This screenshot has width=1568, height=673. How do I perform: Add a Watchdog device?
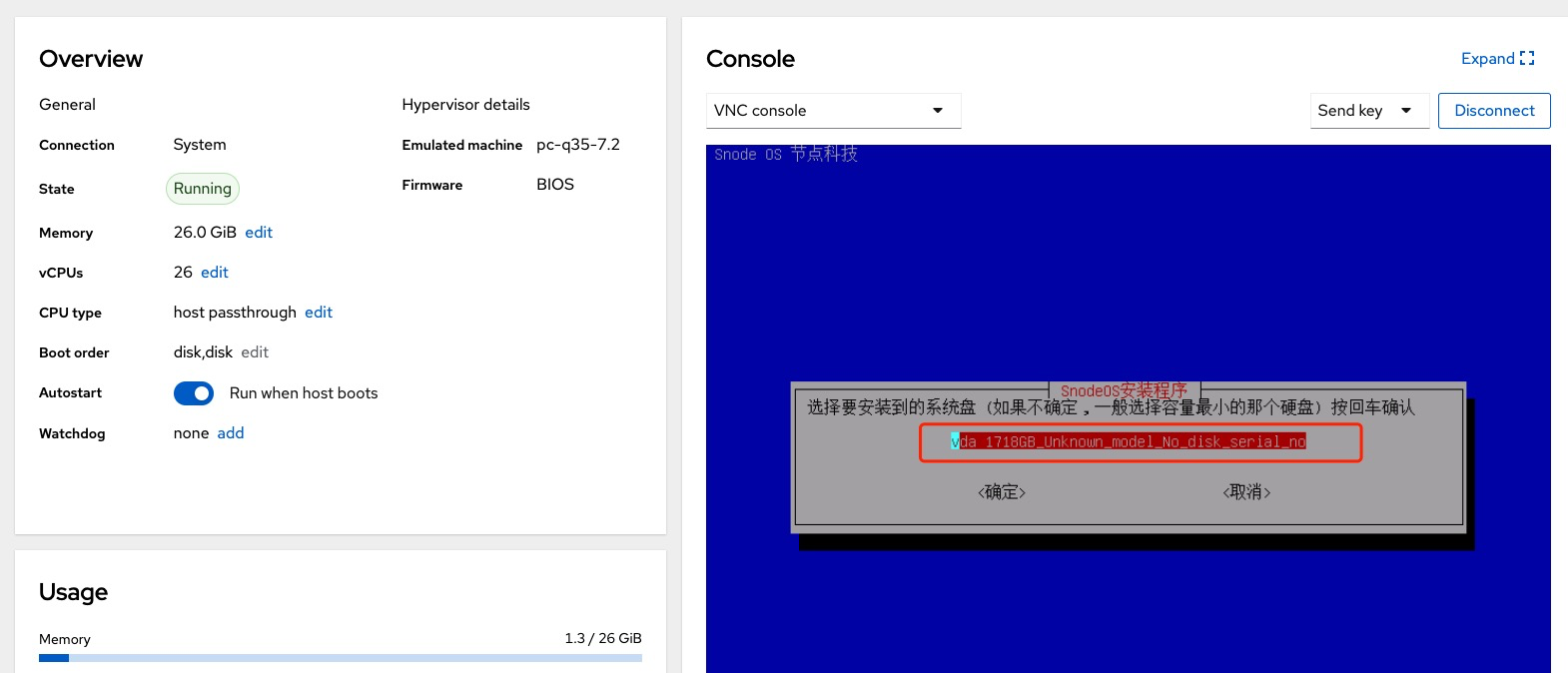pos(231,433)
